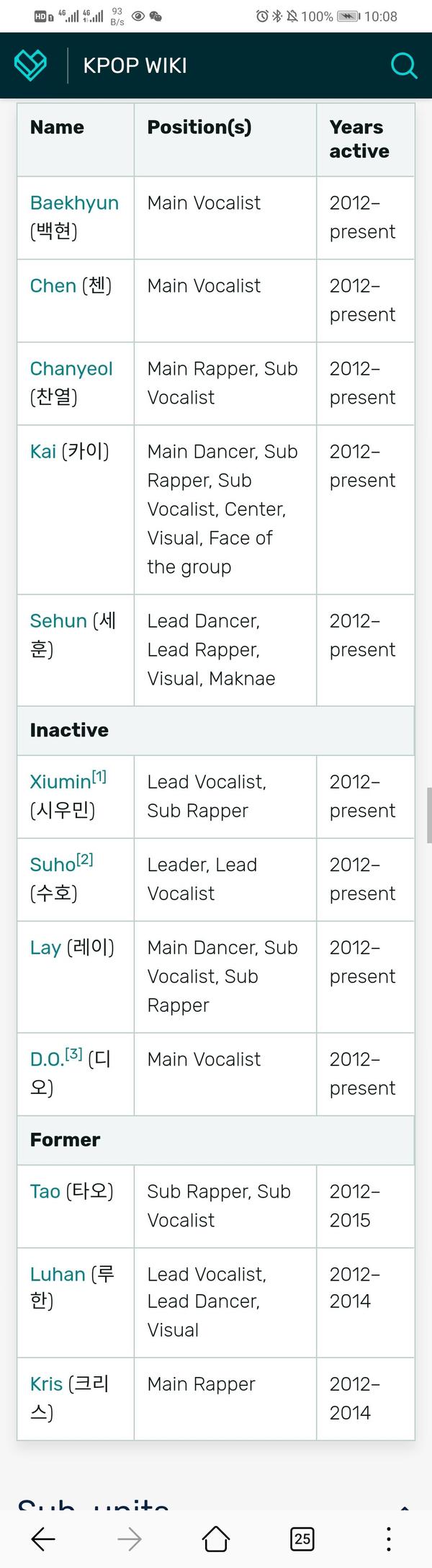Open the Kris link
The height and width of the screenshot is (1568, 432).
click(x=47, y=1384)
